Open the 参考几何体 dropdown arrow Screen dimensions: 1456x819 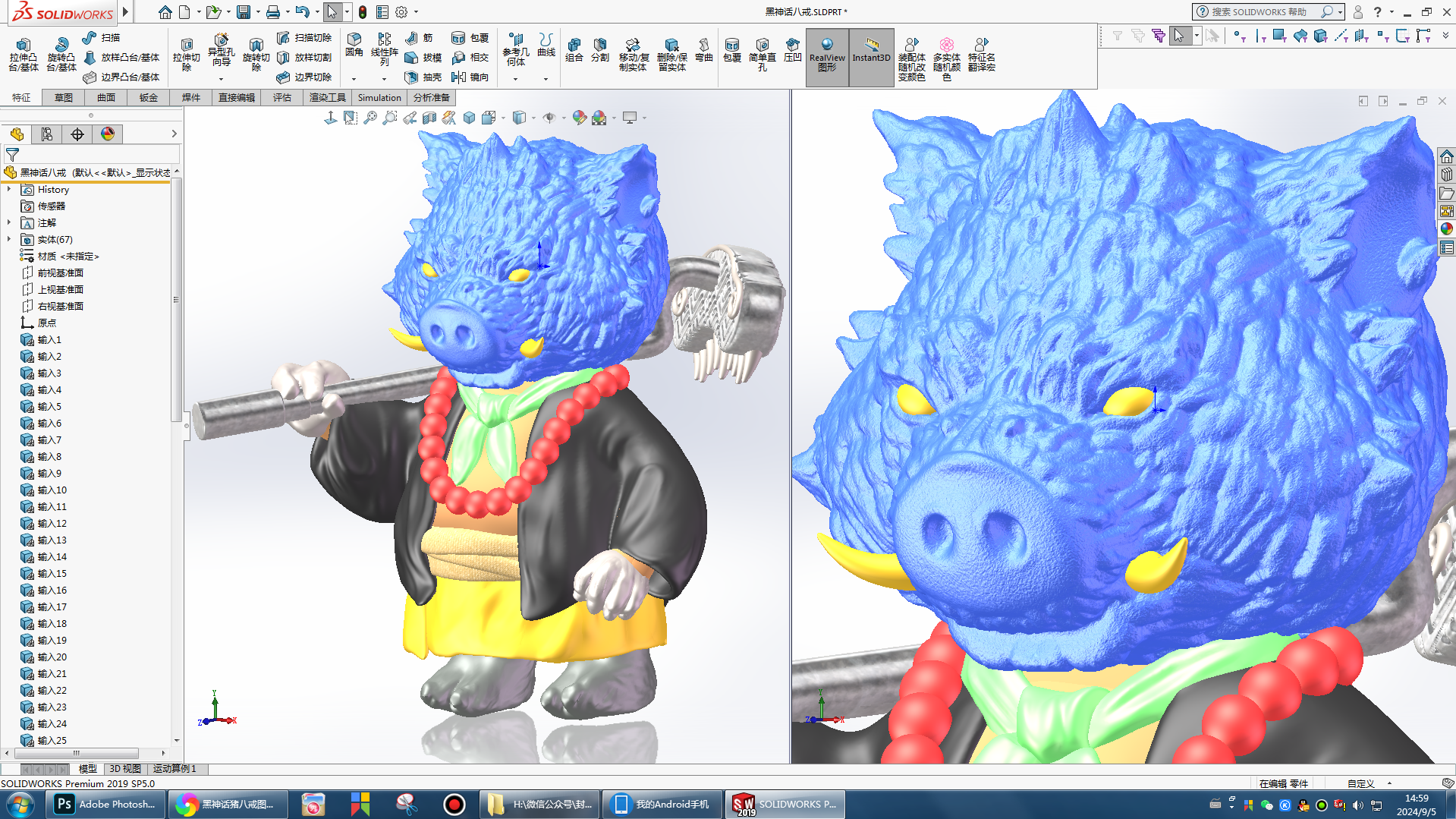(515, 79)
